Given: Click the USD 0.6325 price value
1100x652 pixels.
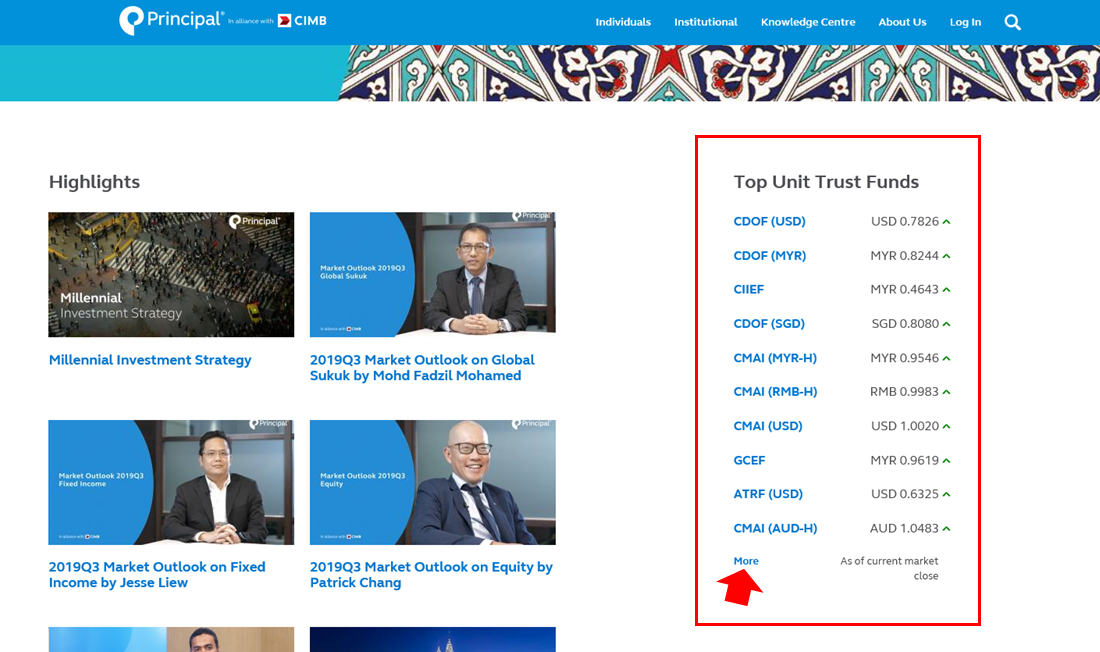Looking at the screenshot, I should (x=905, y=494).
